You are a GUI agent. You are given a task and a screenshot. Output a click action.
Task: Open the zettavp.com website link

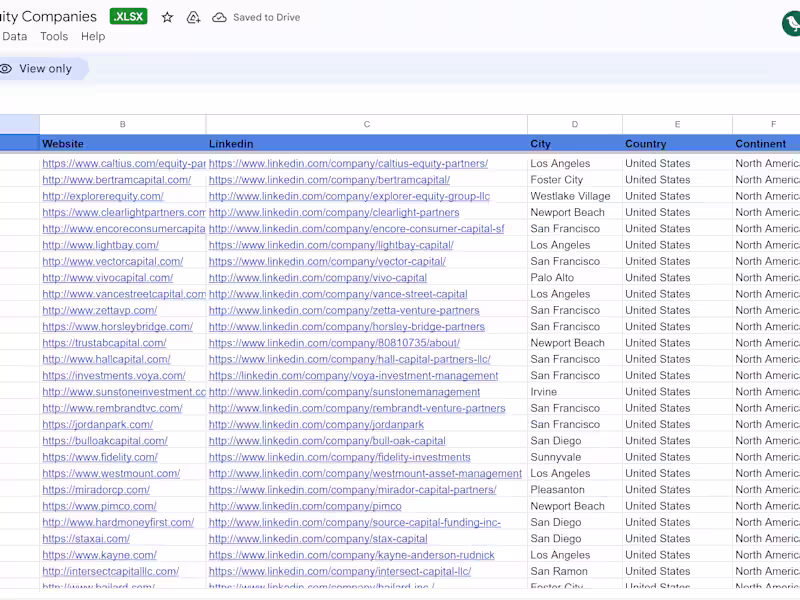coord(99,310)
